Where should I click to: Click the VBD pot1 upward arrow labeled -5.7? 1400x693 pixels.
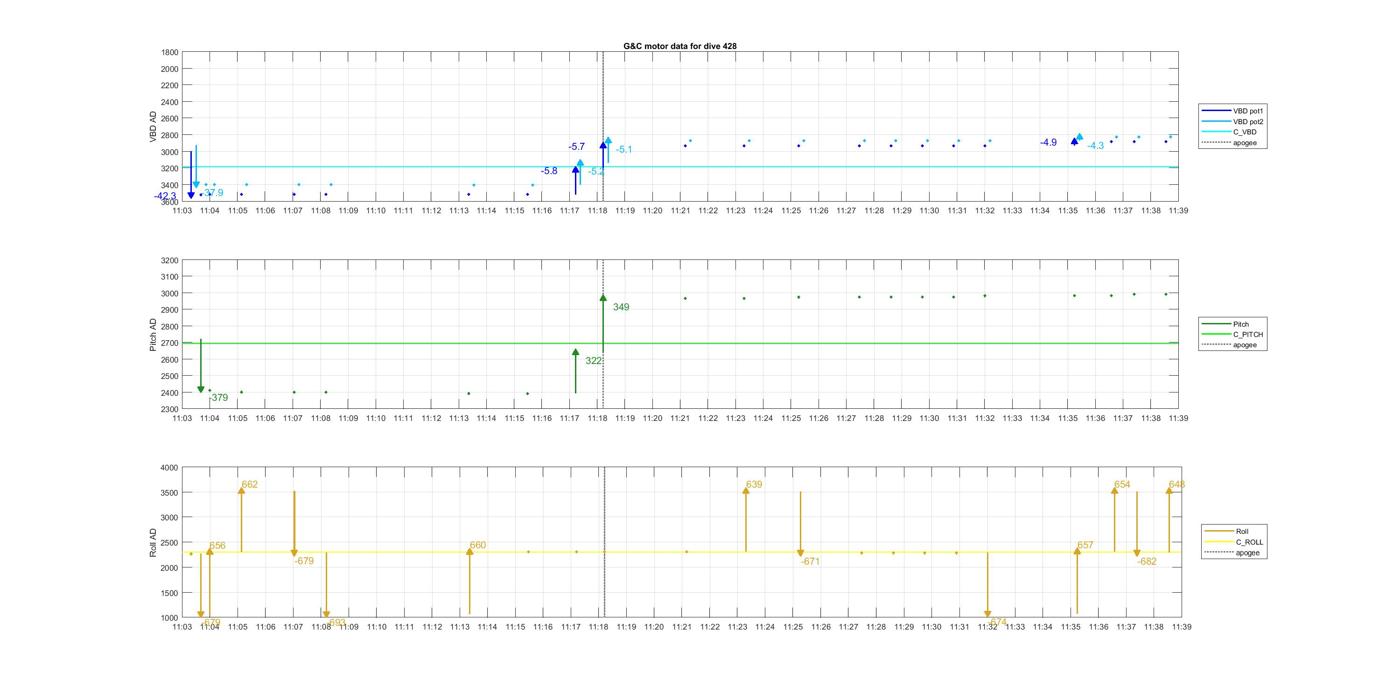click(603, 153)
